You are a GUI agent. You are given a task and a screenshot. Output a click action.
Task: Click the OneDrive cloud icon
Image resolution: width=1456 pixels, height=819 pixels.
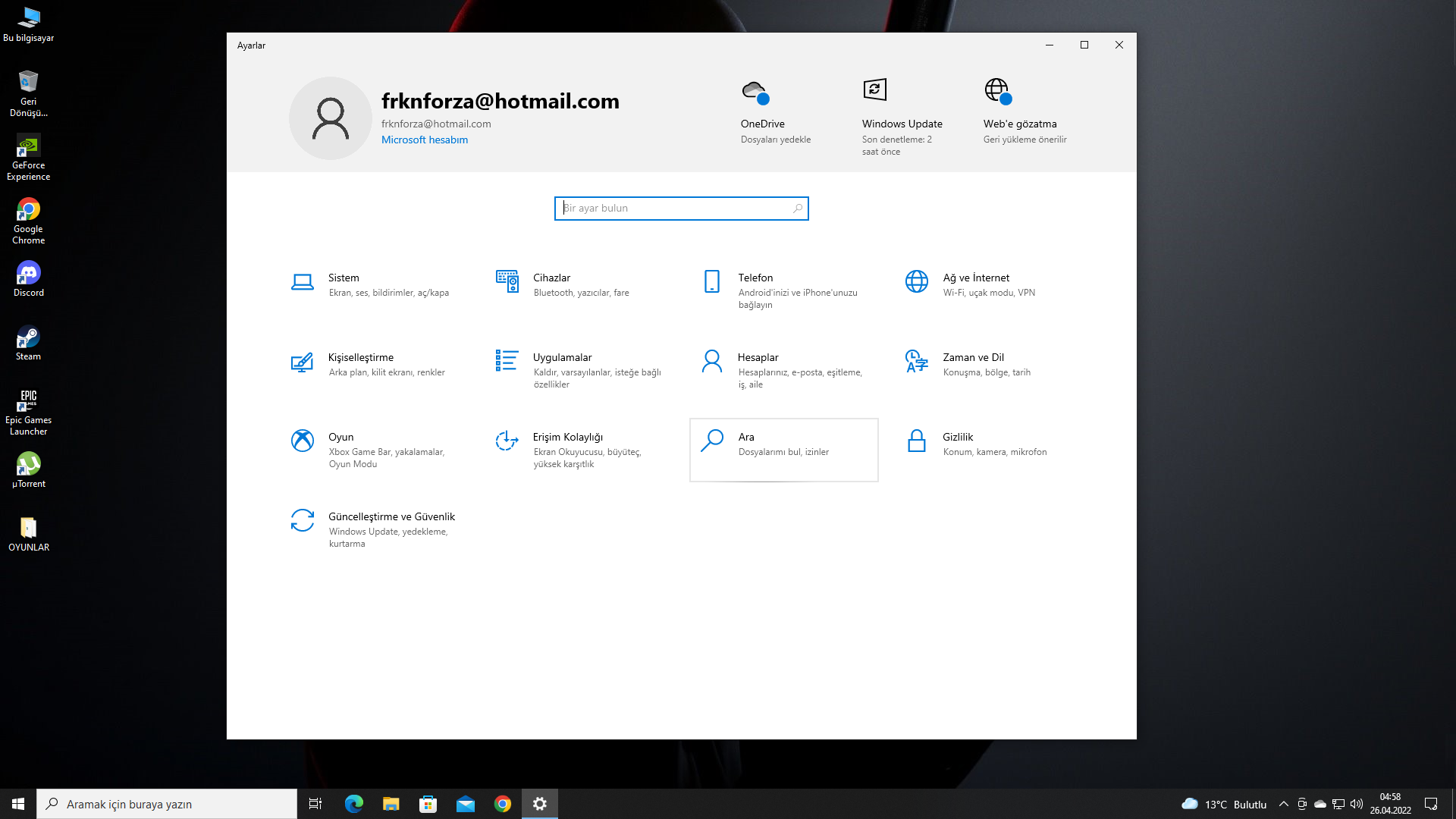(755, 93)
